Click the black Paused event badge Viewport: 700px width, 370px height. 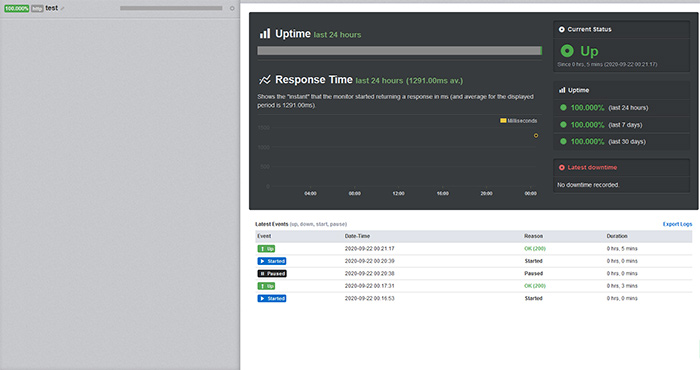coord(272,274)
